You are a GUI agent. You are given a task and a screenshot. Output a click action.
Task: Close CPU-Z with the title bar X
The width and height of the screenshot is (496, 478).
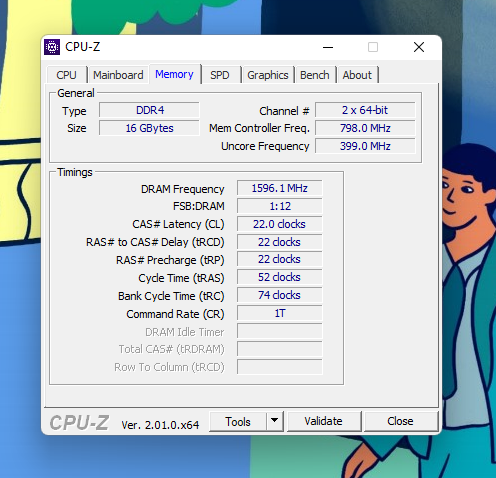coord(419,47)
